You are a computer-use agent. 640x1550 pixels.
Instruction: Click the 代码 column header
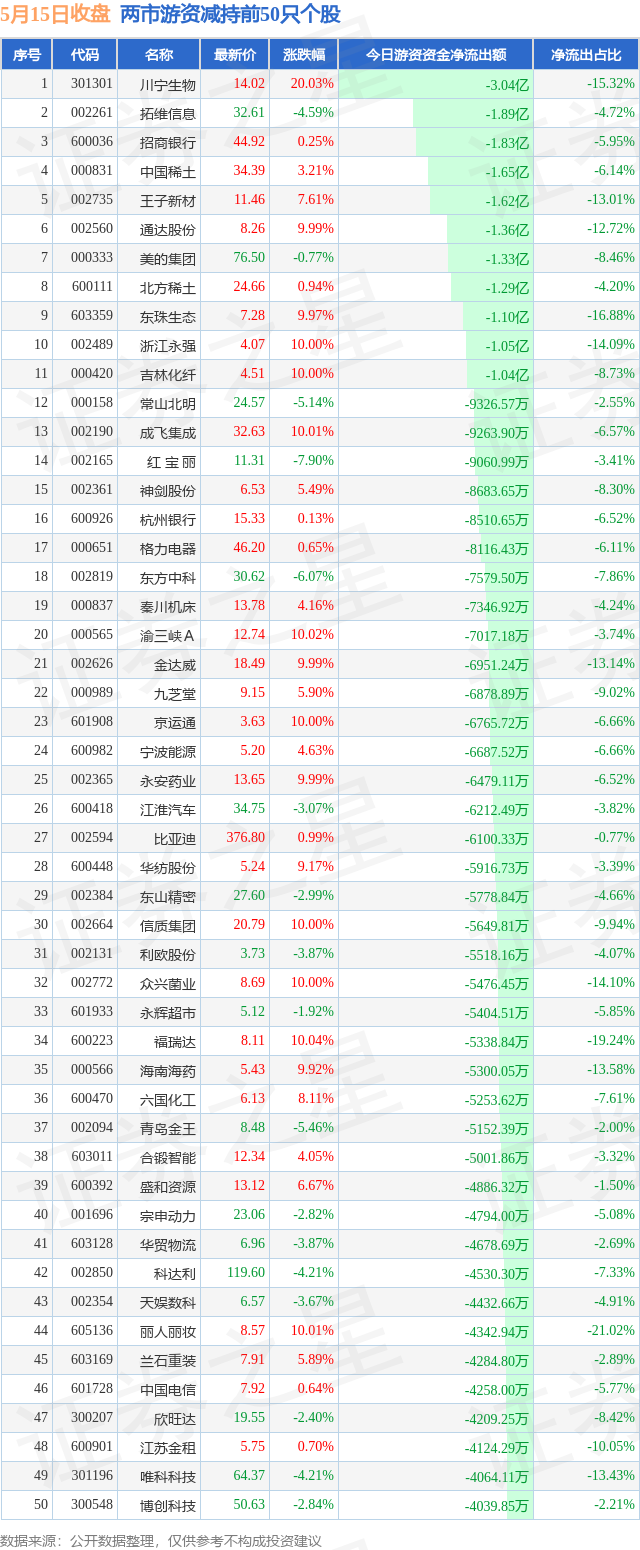(85, 55)
